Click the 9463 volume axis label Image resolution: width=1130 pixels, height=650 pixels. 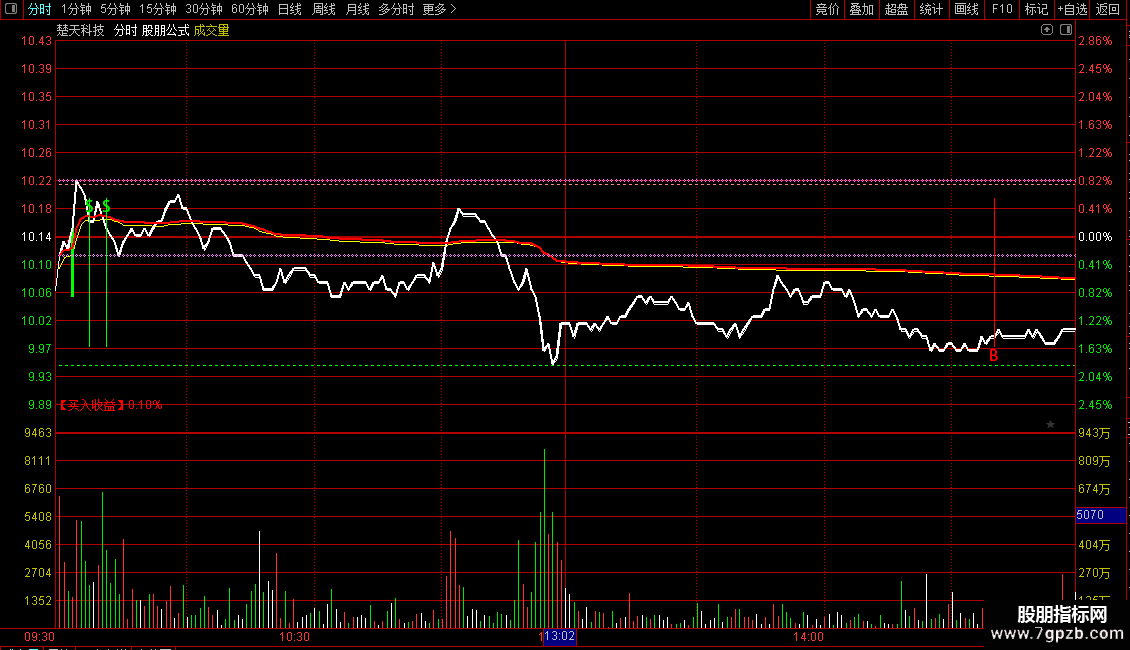pos(38,433)
